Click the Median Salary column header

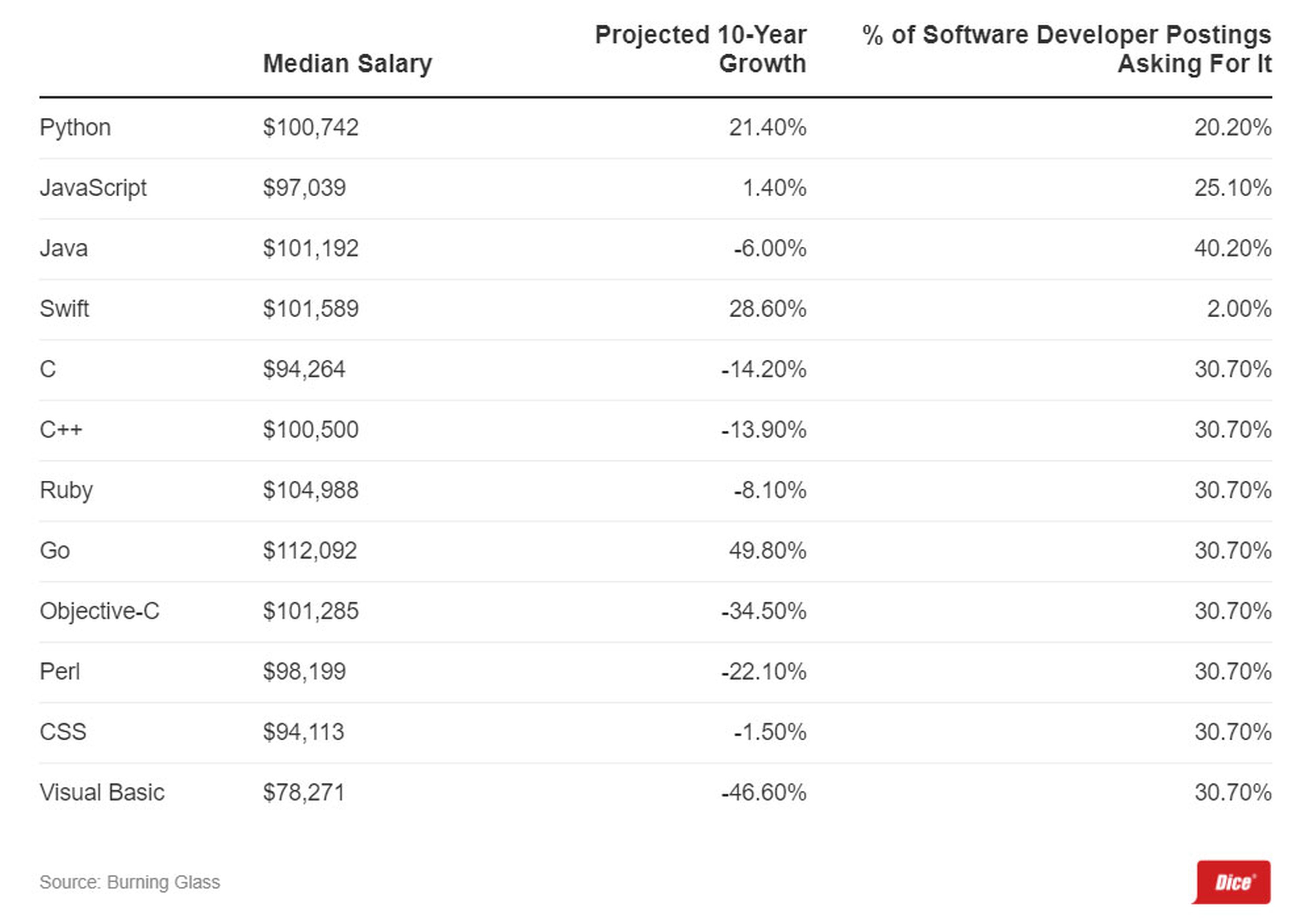tap(347, 63)
